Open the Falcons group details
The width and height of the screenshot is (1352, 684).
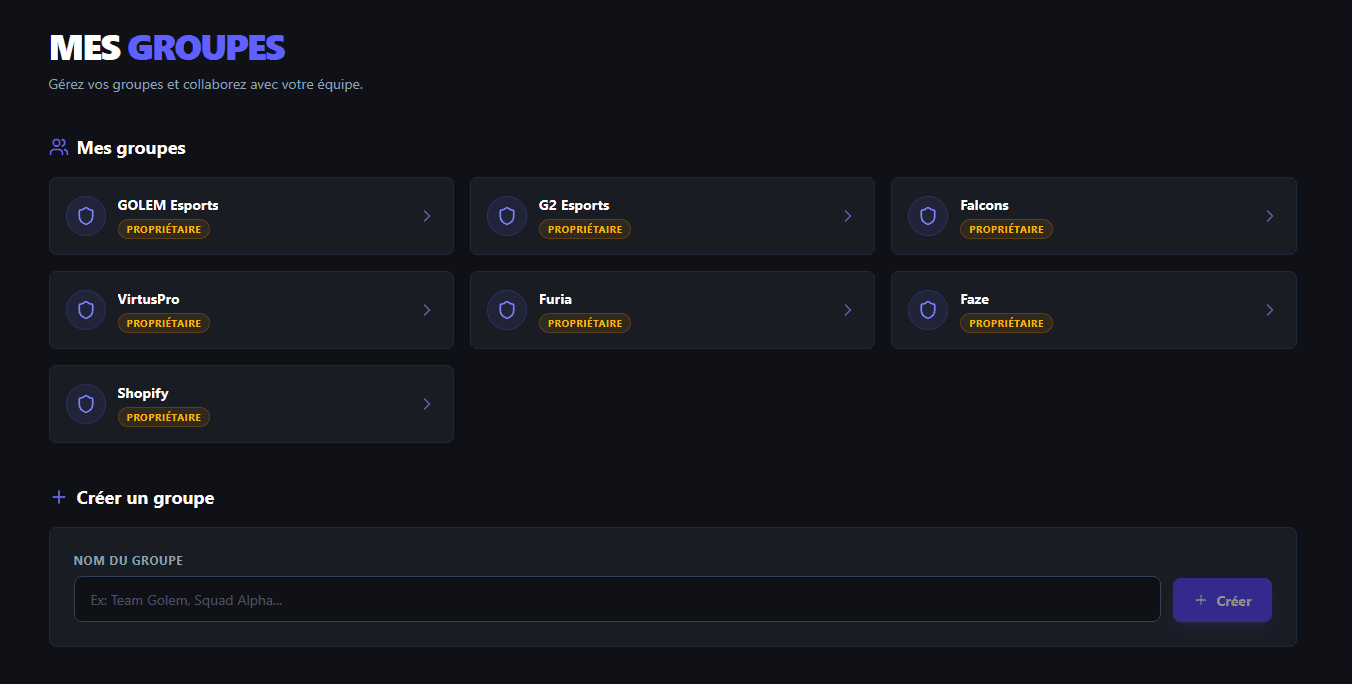pos(1093,215)
